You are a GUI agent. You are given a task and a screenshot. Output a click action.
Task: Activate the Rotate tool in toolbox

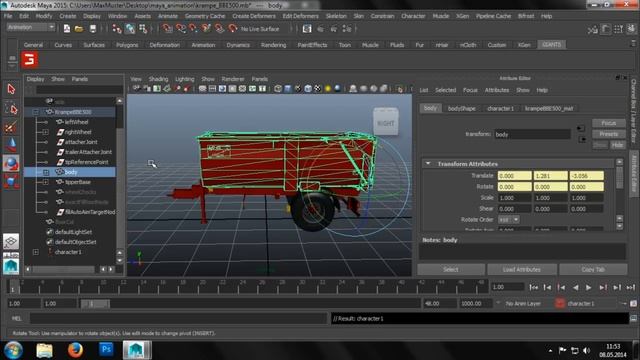click(11, 163)
